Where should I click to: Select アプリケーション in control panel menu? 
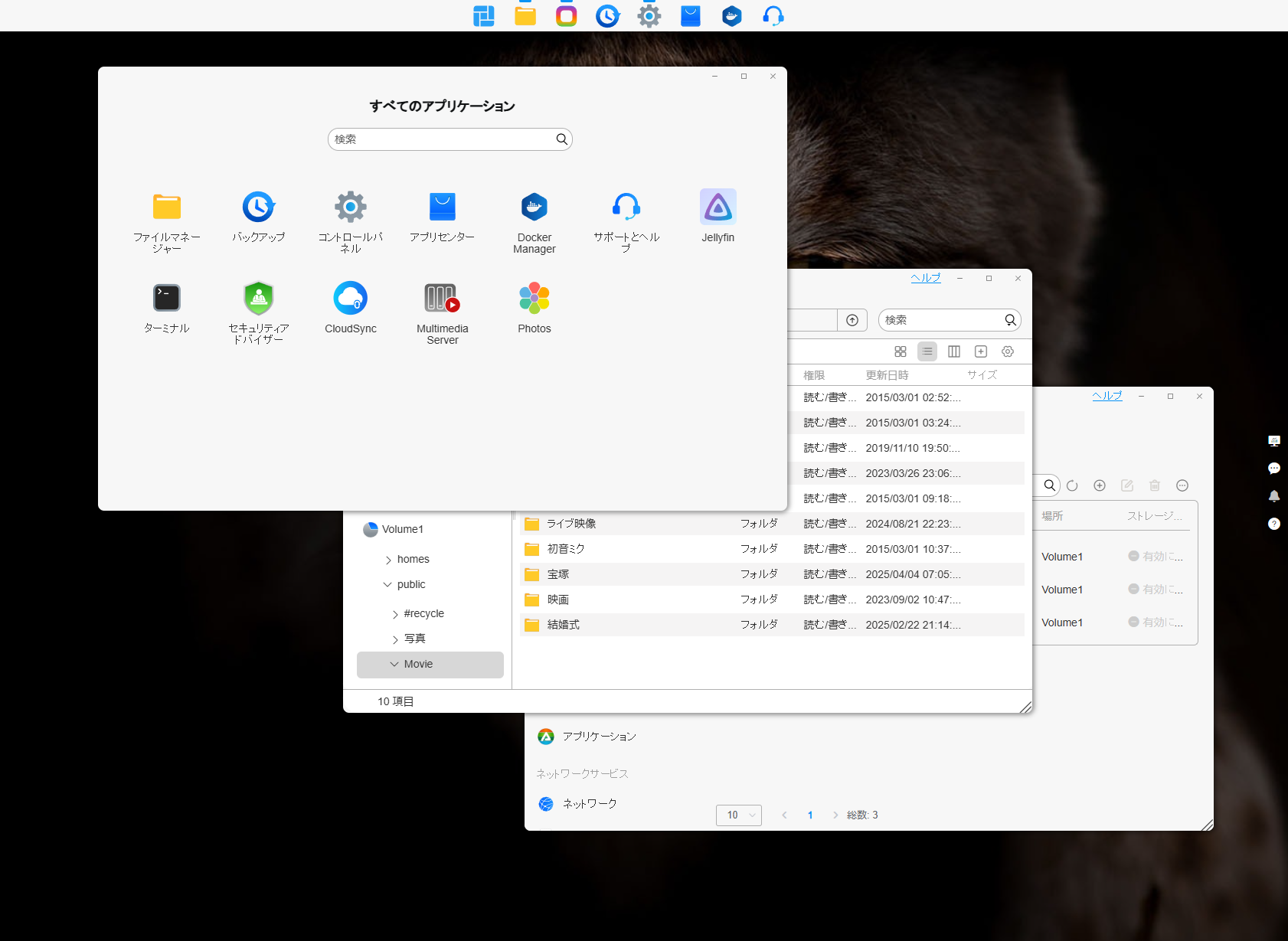[599, 737]
